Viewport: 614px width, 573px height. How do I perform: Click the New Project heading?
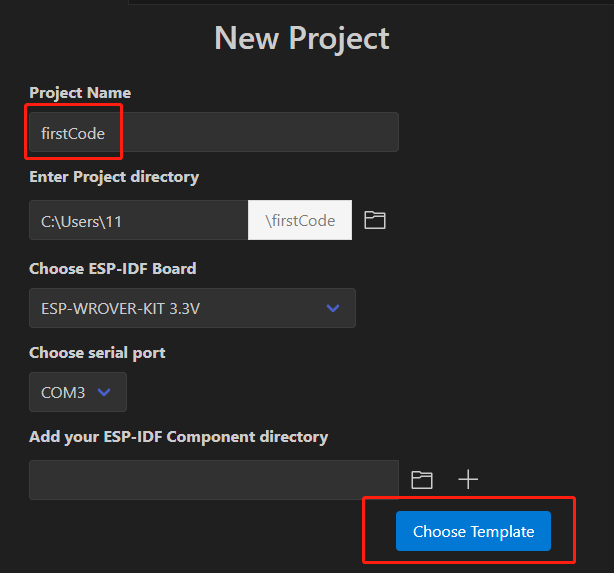(x=302, y=38)
